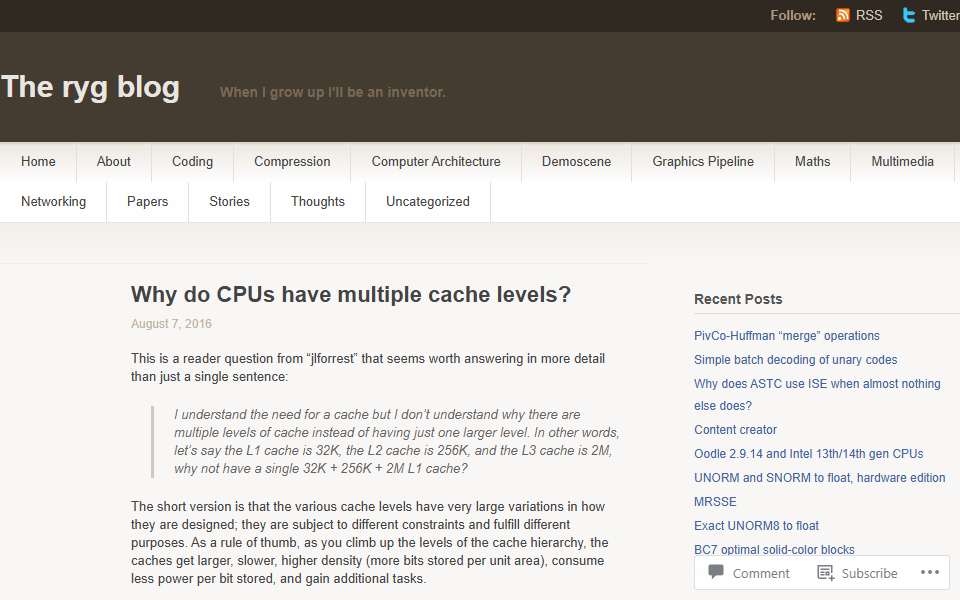This screenshot has width=960, height=600.
Task: Open the MRSSE post link
Action: 715,501
